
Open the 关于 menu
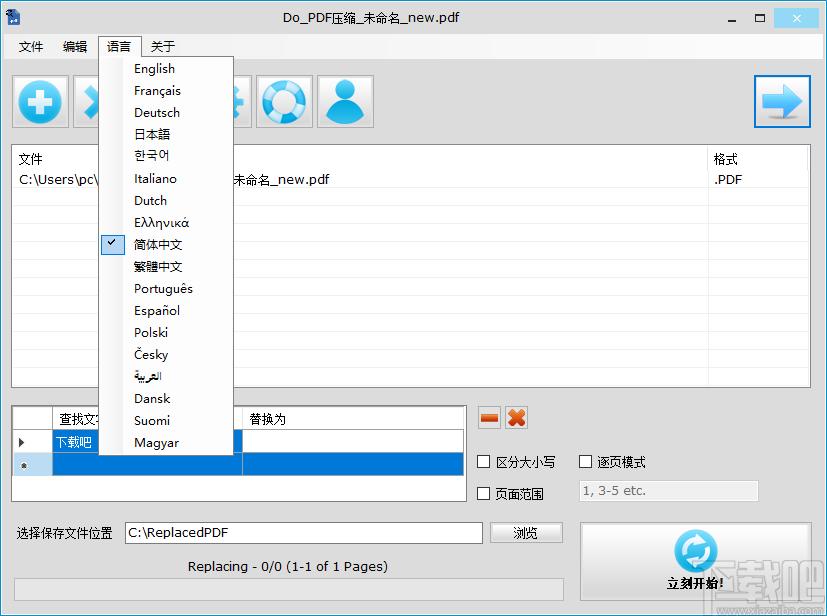(163, 46)
